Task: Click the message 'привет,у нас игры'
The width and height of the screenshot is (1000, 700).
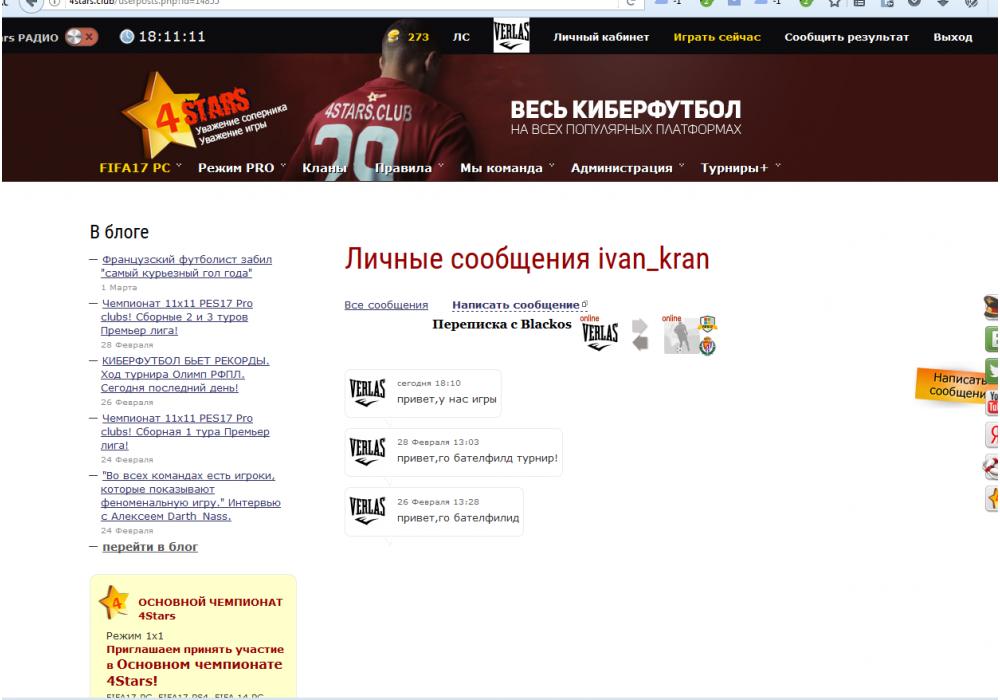Action: pyautogui.click(x=446, y=399)
